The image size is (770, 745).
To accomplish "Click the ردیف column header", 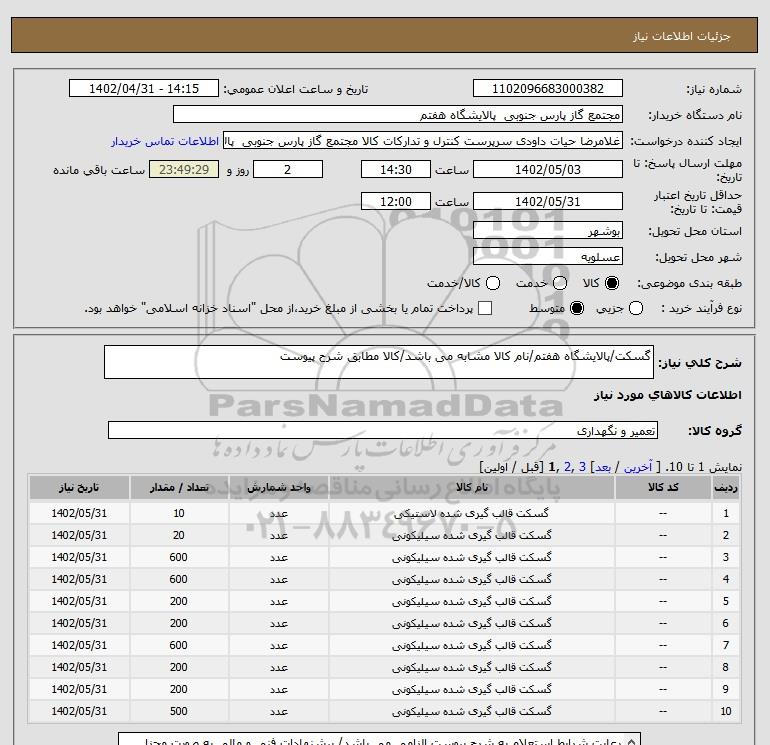I will coord(726,487).
